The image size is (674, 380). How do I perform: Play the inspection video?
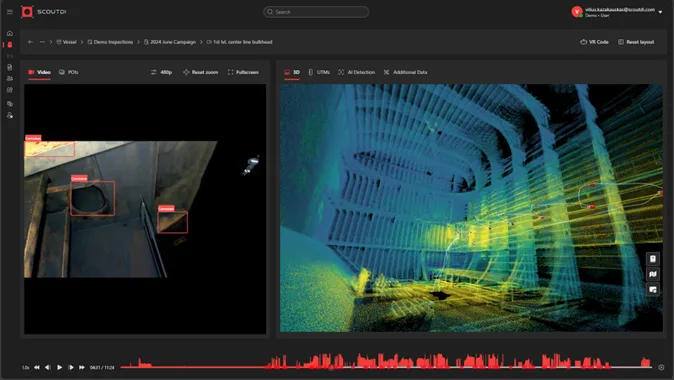[59, 368]
